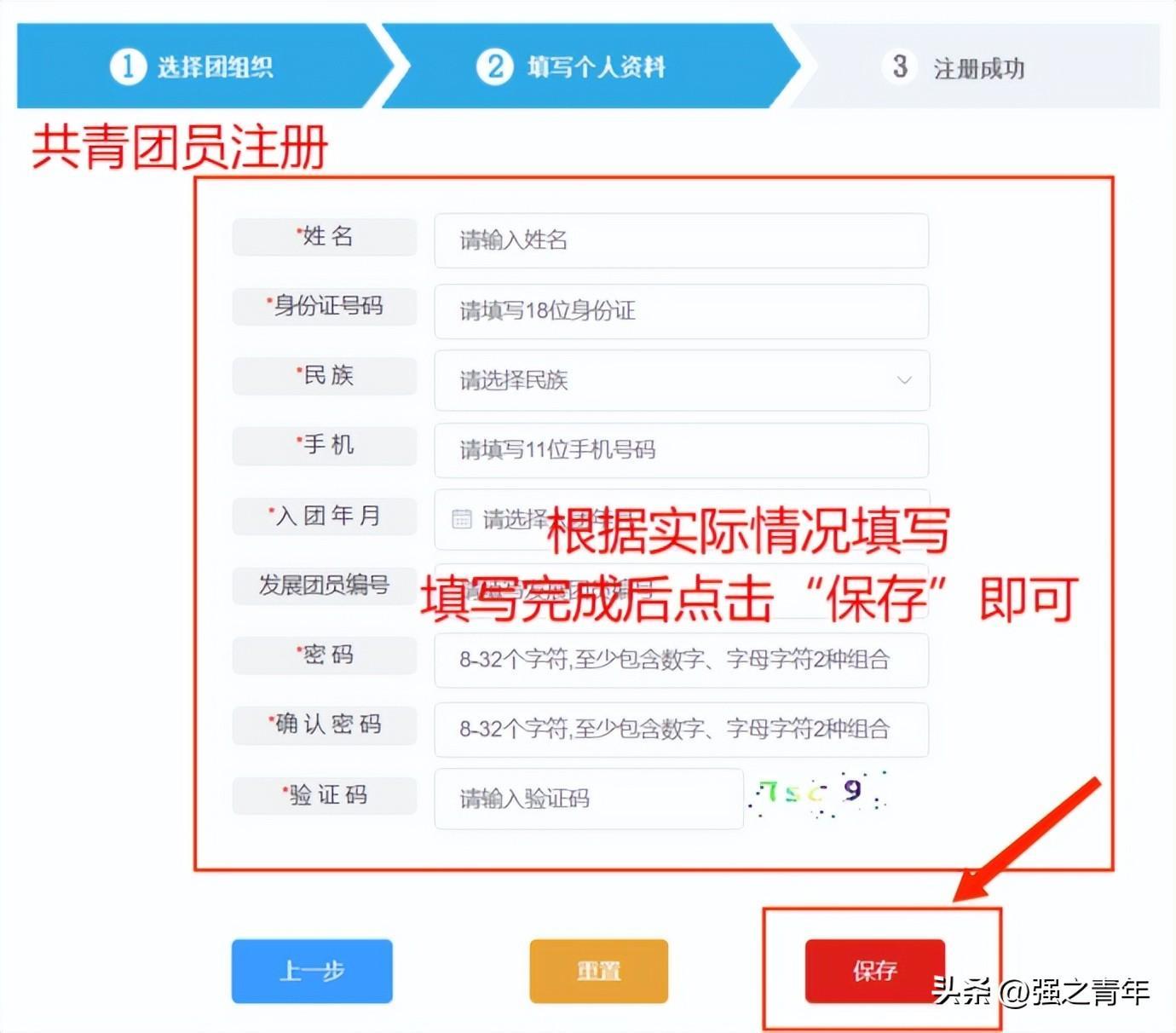Focus the 确认密码 input field

[x=682, y=730]
